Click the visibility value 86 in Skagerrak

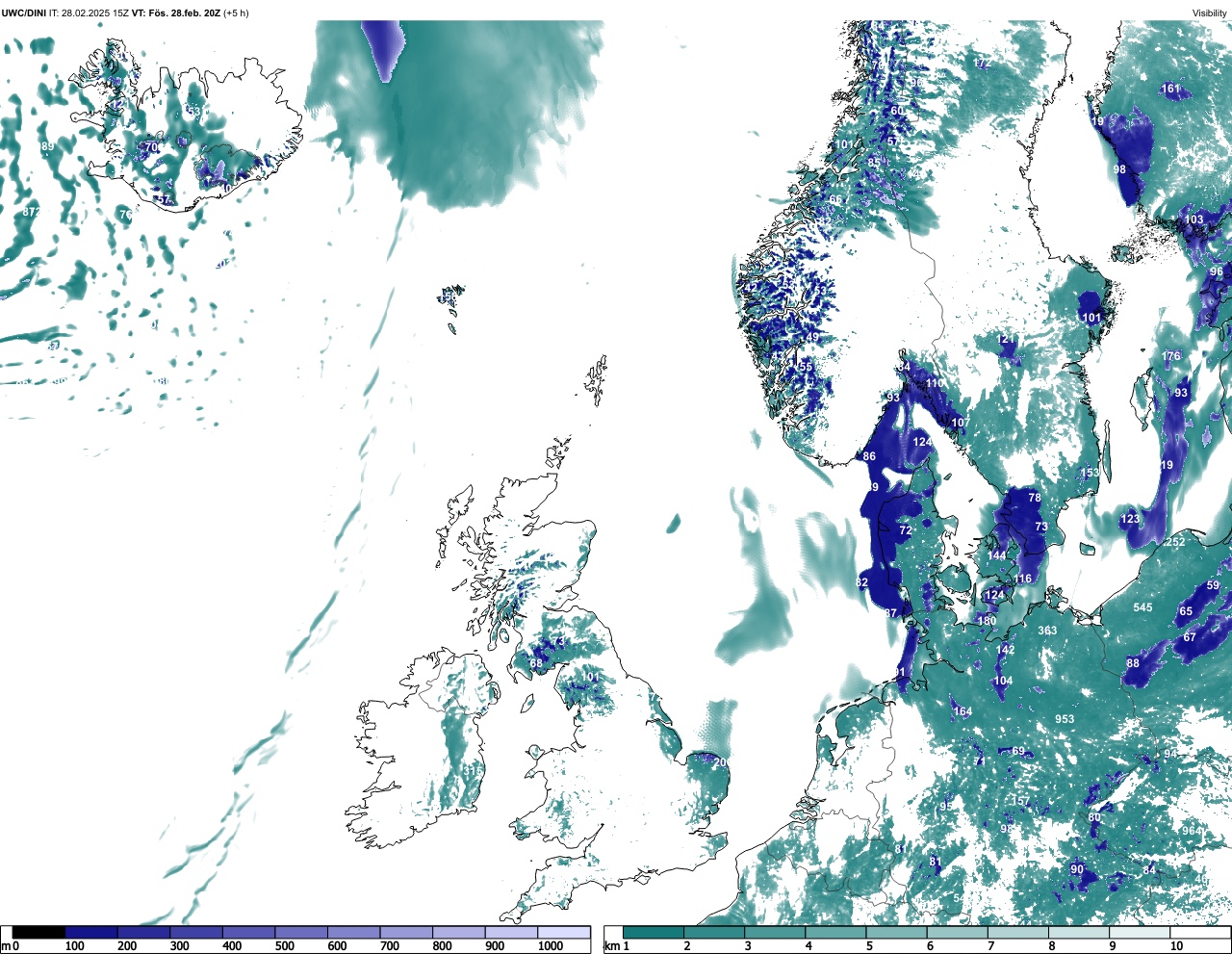[x=869, y=456]
